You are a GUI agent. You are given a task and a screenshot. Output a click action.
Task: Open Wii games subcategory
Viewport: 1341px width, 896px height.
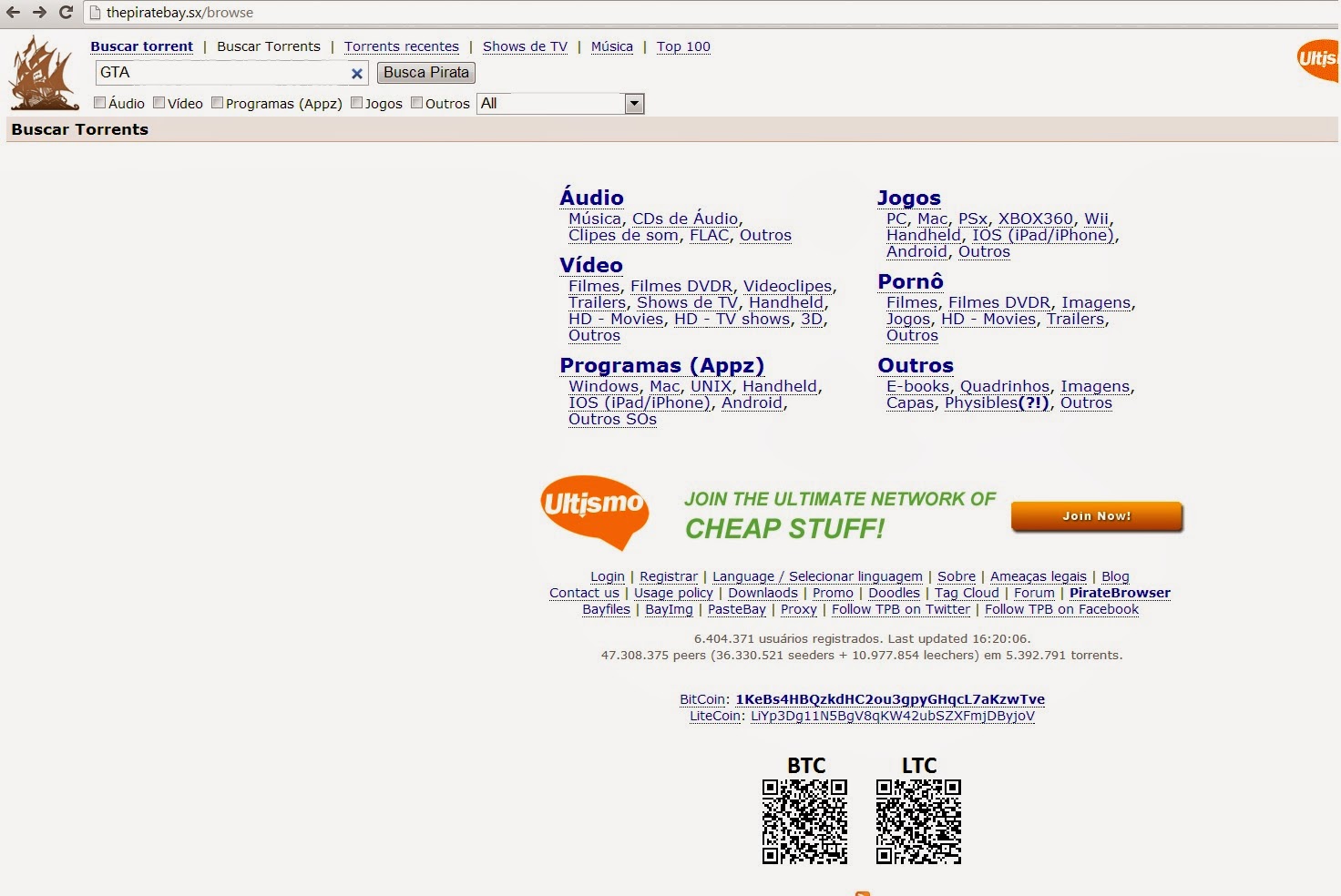point(1097,219)
